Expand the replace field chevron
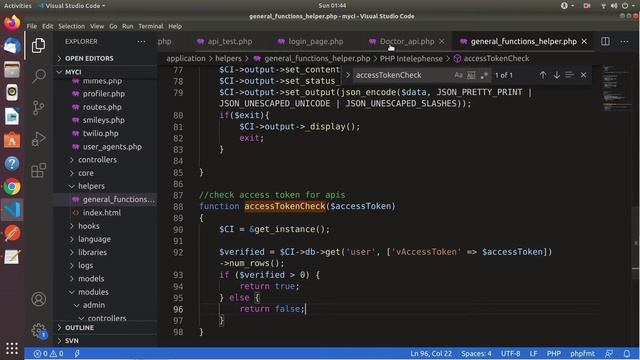Viewport: 640px width, 360px height. tap(348, 75)
